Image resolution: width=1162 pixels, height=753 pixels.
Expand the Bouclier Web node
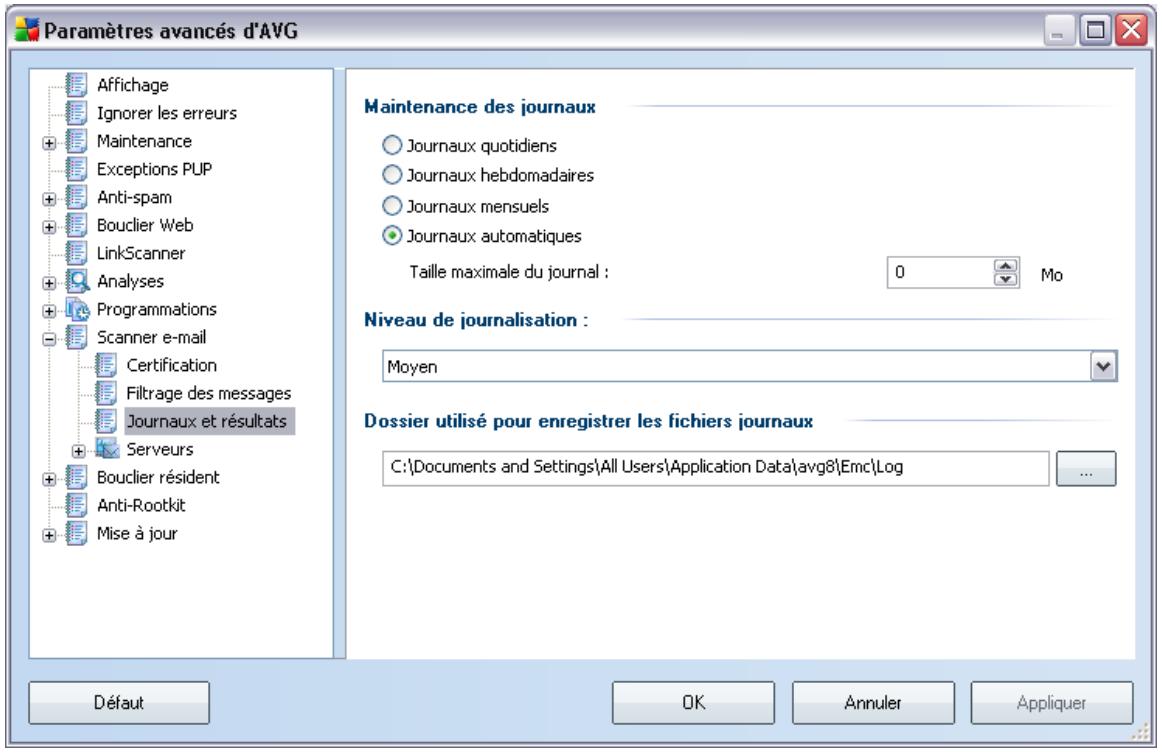click(49, 228)
